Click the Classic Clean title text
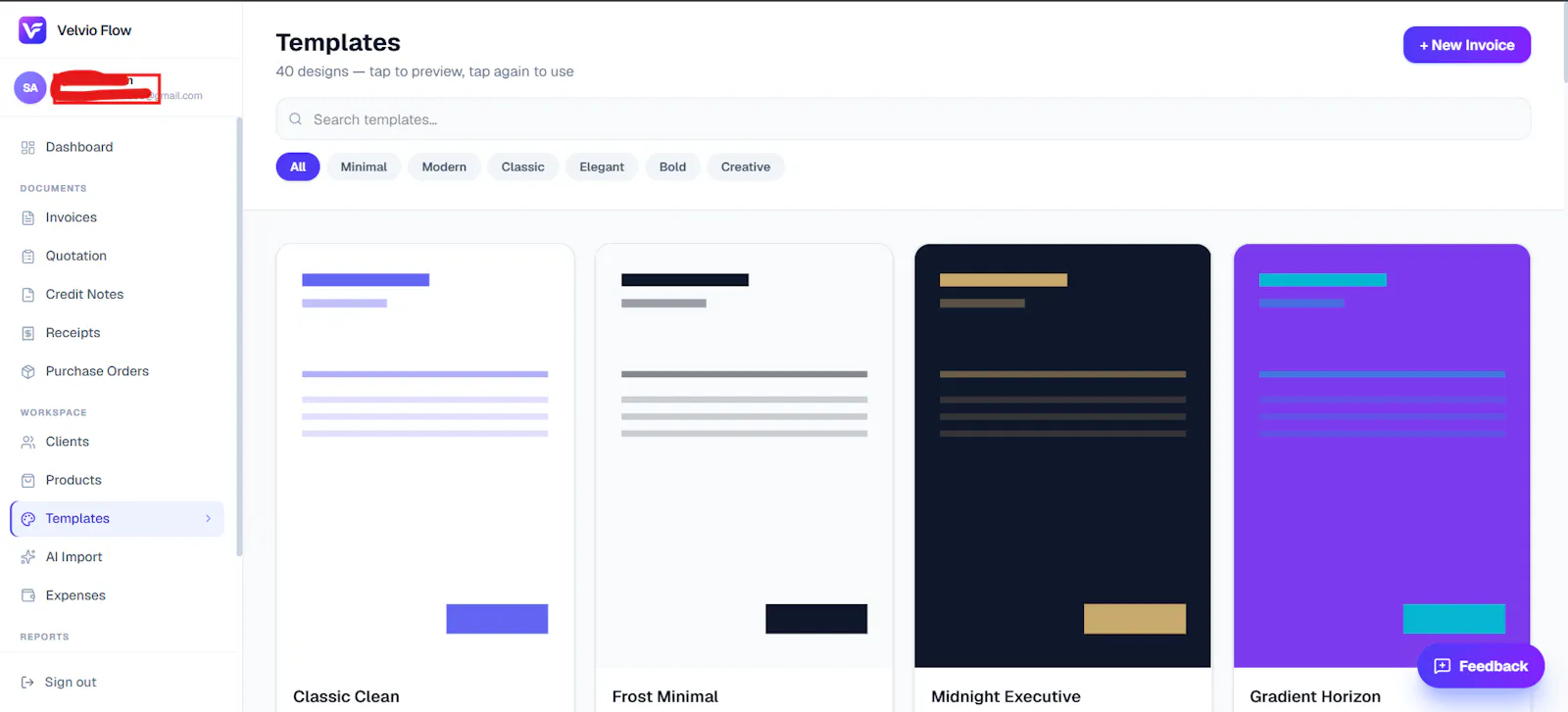The image size is (1568, 712). (346, 696)
